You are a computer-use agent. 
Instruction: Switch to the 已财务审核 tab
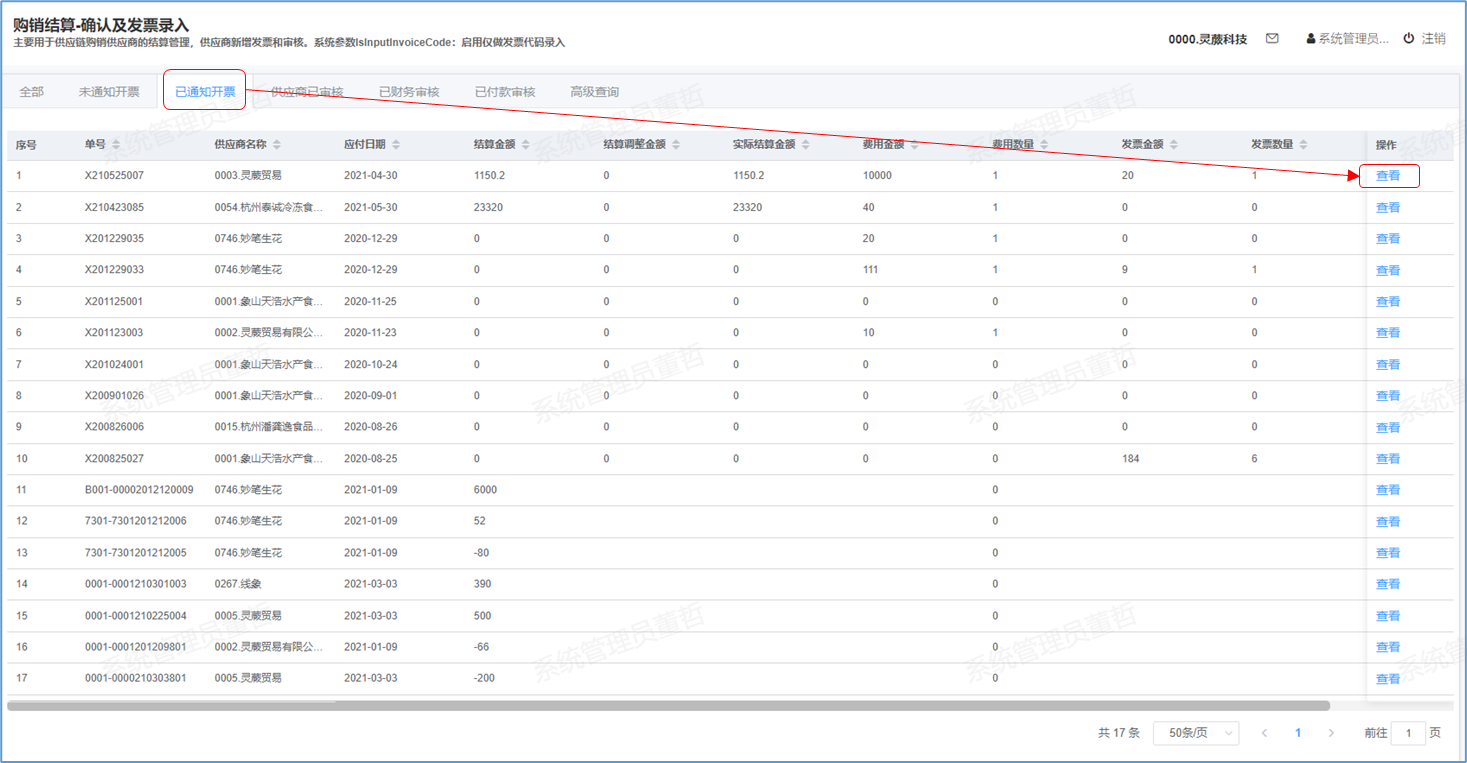pyautogui.click(x=408, y=92)
